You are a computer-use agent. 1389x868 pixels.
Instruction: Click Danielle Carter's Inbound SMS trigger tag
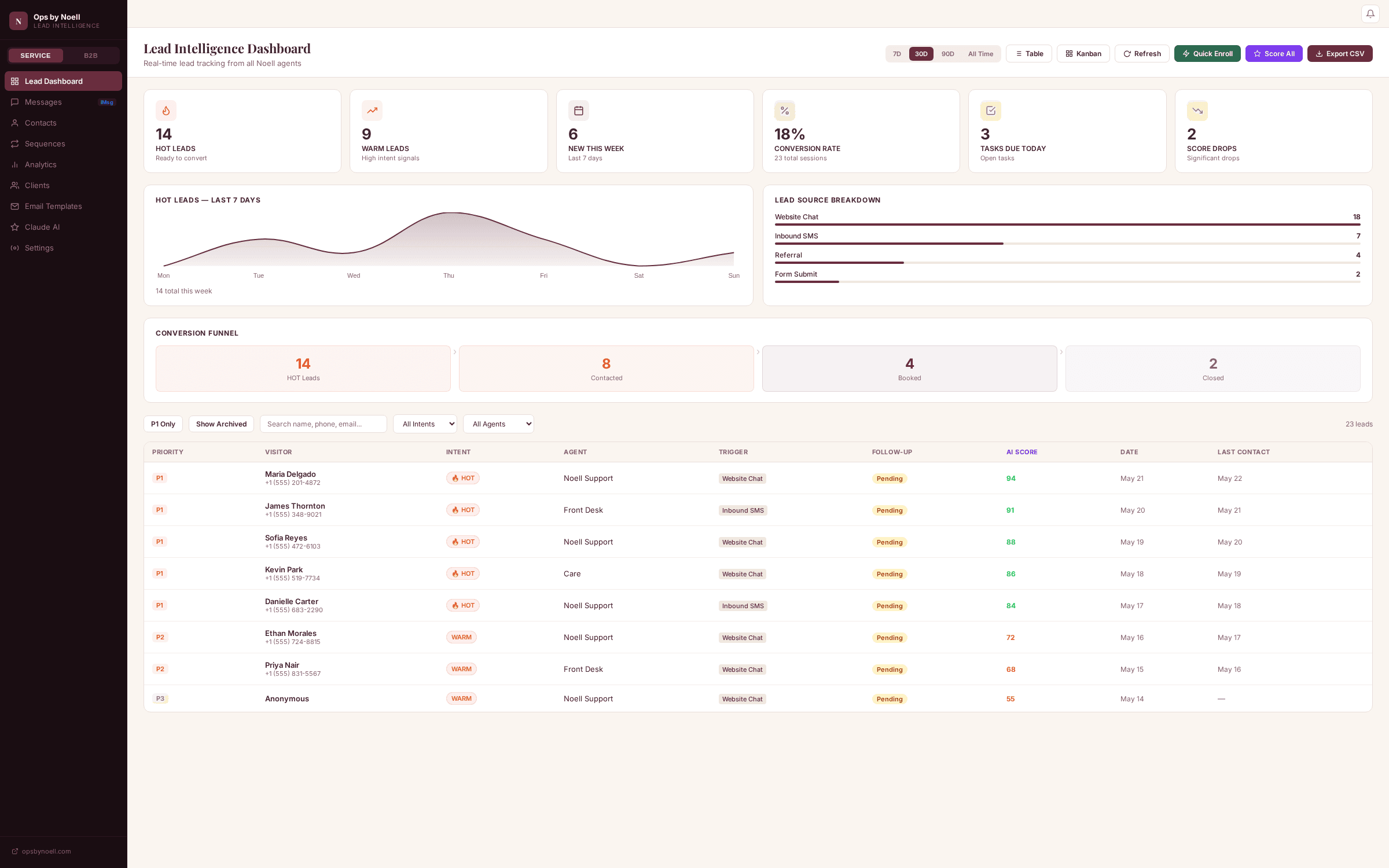(x=743, y=606)
